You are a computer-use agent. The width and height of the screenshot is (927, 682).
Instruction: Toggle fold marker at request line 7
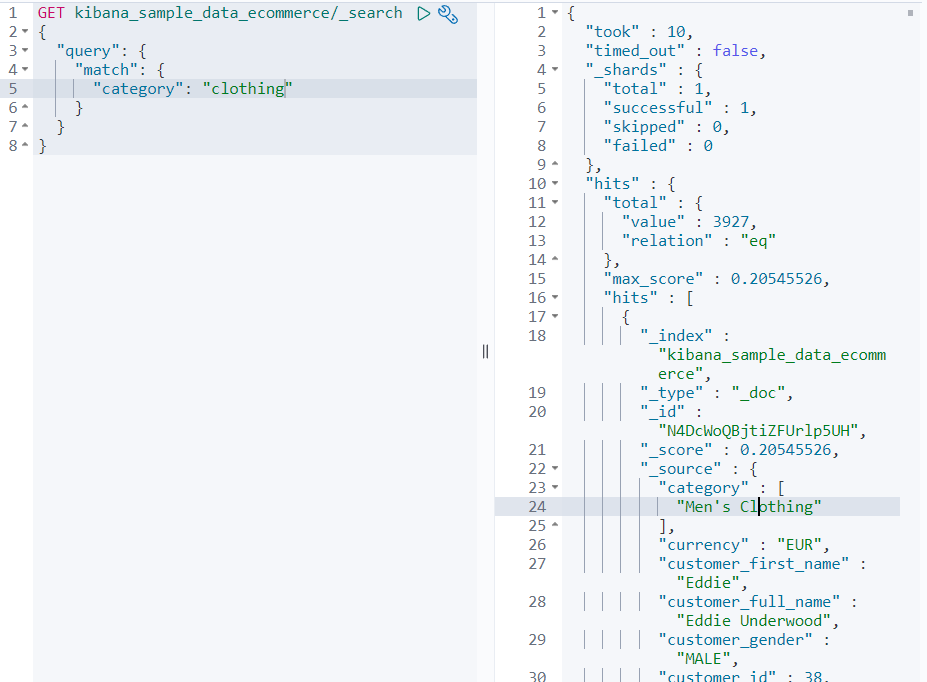pyautogui.click(x=25, y=126)
